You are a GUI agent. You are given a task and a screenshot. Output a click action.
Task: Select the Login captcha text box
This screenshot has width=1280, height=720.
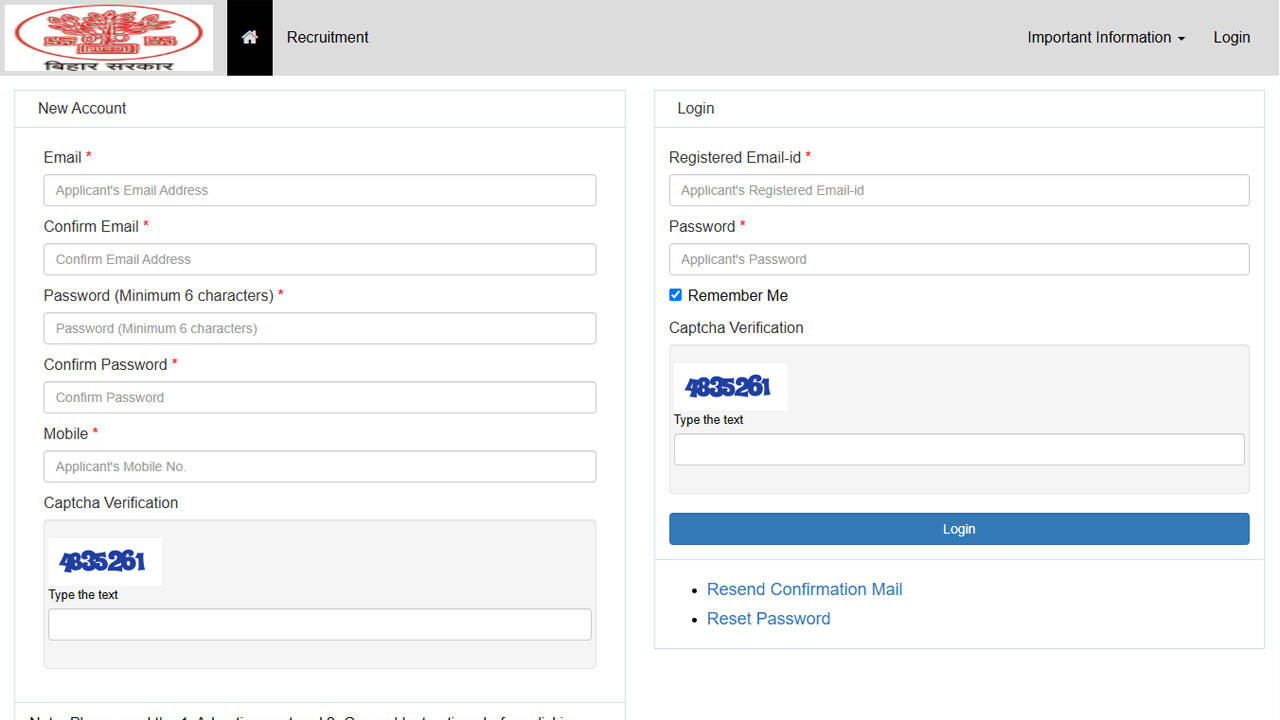click(x=959, y=449)
